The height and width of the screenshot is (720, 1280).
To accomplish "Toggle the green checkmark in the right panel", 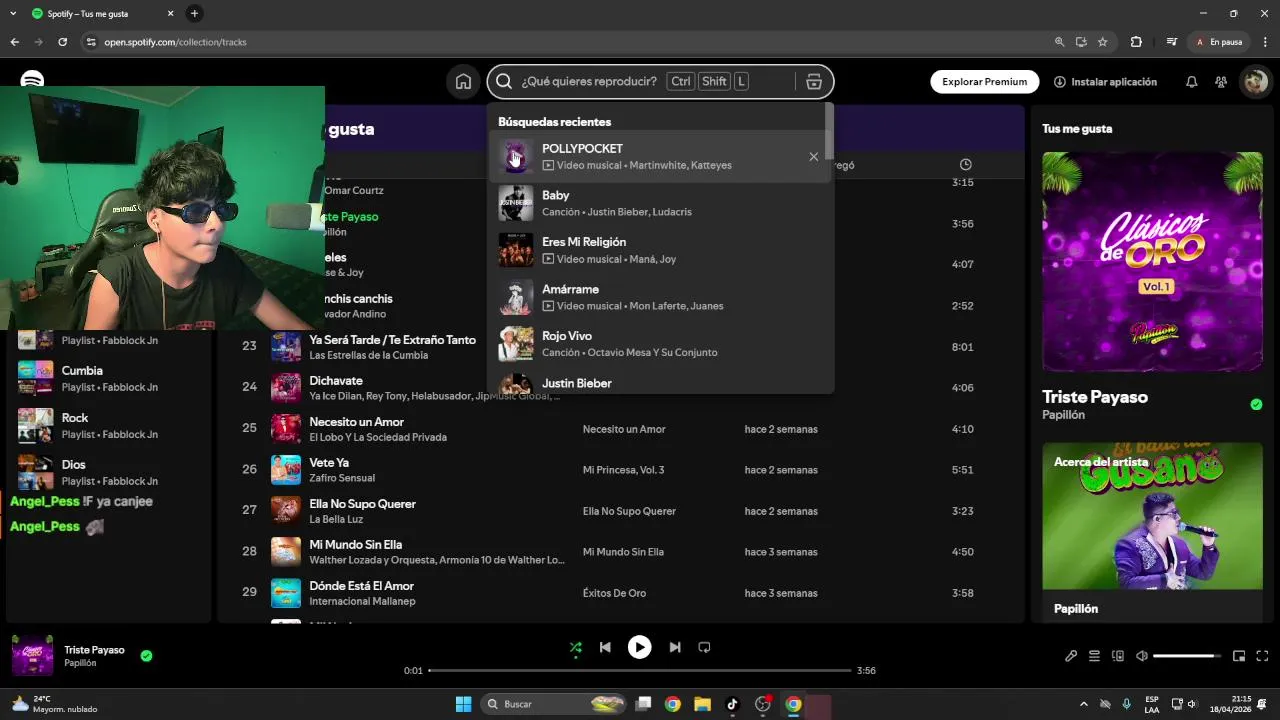I will pos(1256,404).
